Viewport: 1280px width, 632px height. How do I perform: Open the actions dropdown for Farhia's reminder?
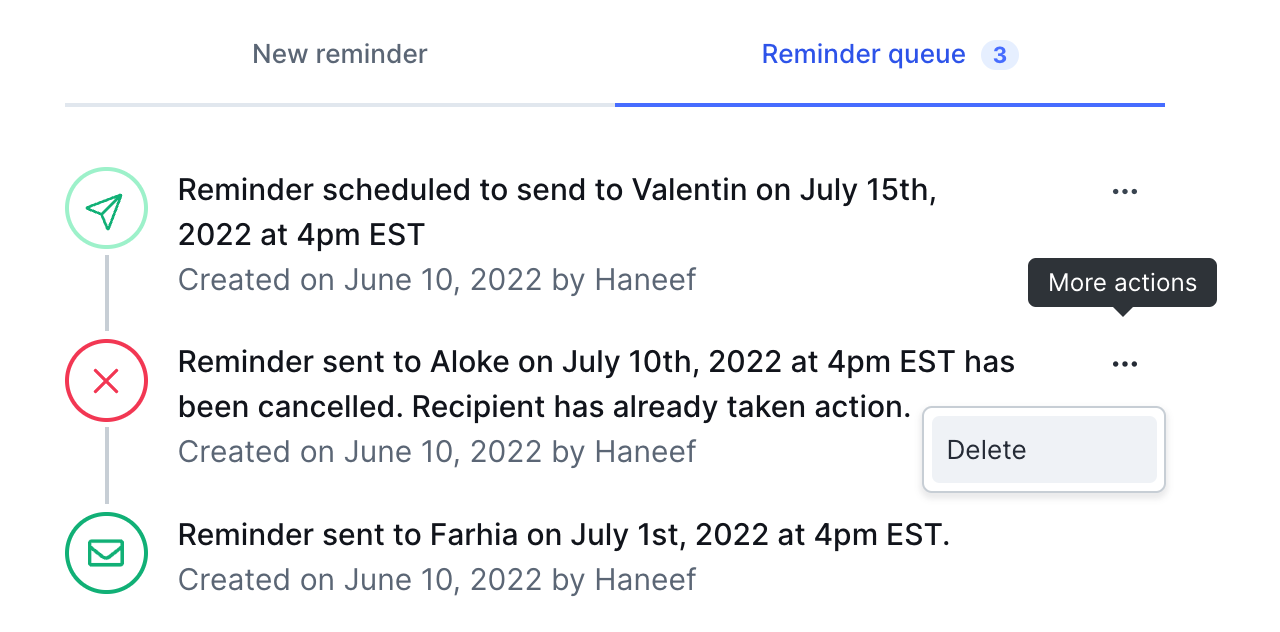tap(1125, 535)
